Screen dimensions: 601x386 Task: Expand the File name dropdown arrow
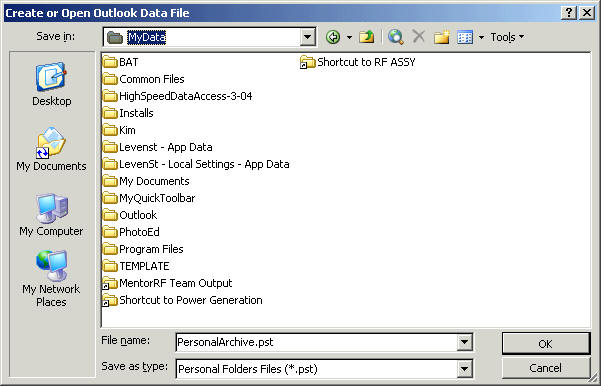pyautogui.click(x=464, y=342)
